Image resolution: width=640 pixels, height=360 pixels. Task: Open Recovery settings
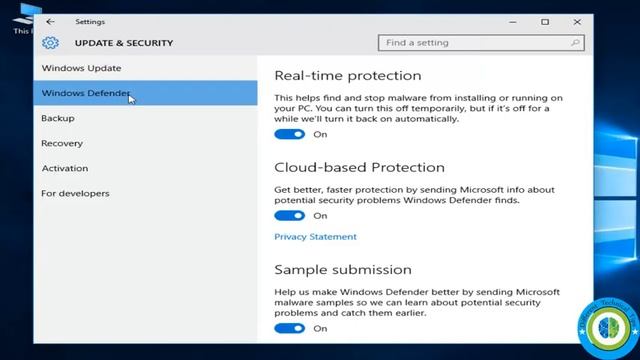pos(145,143)
